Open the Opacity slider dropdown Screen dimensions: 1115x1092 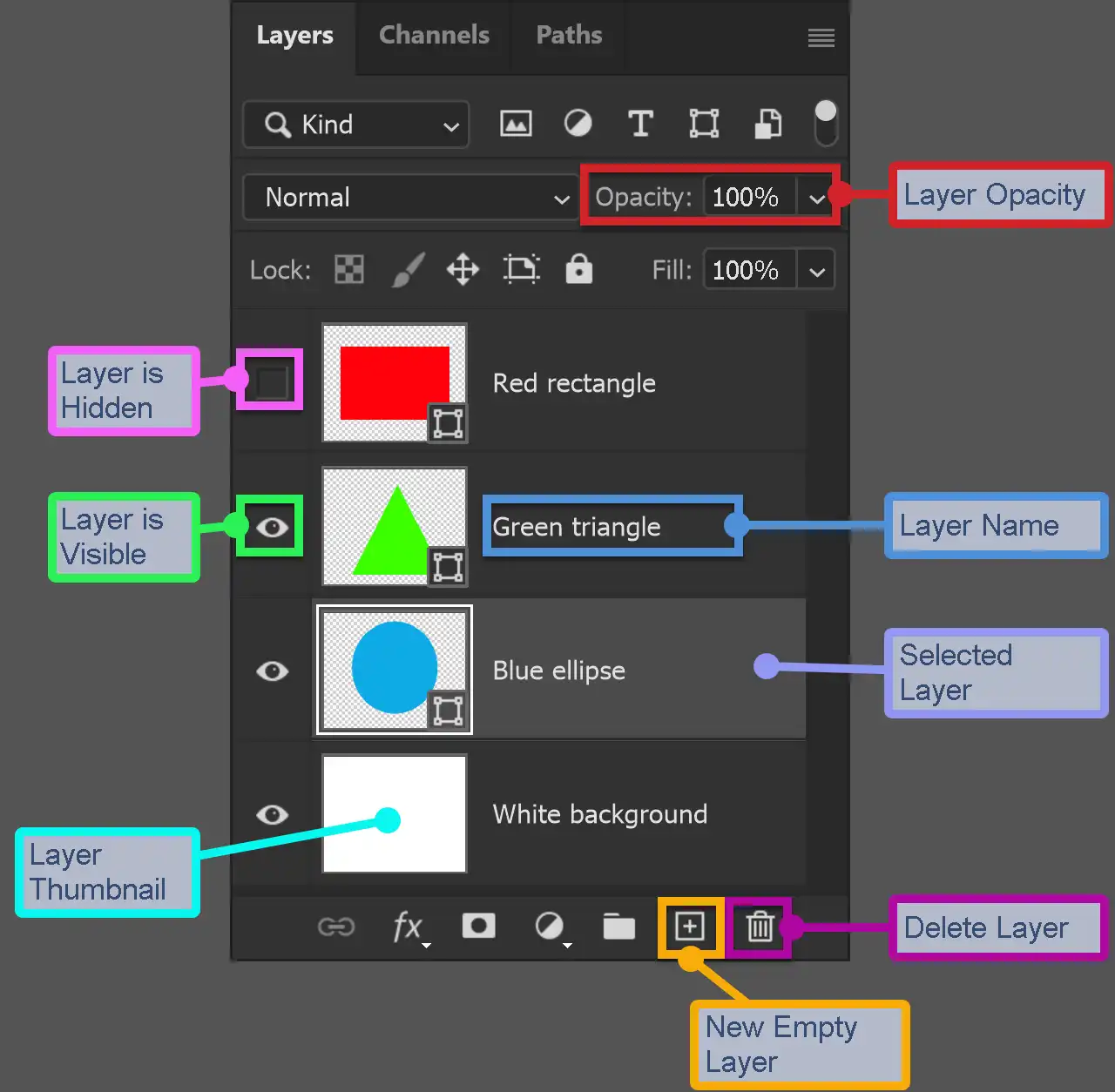click(817, 197)
